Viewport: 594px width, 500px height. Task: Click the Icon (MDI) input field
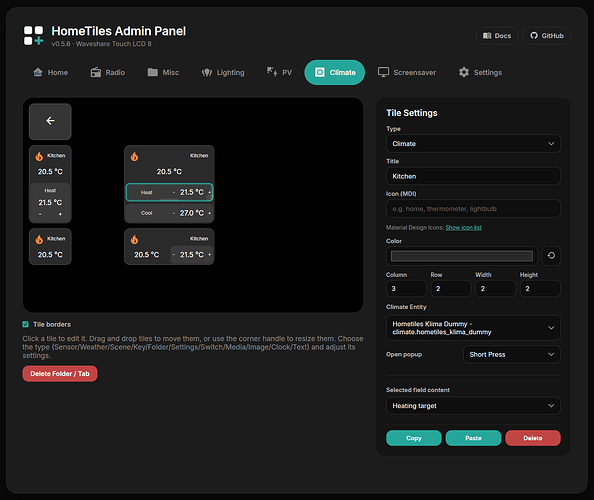(473, 209)
